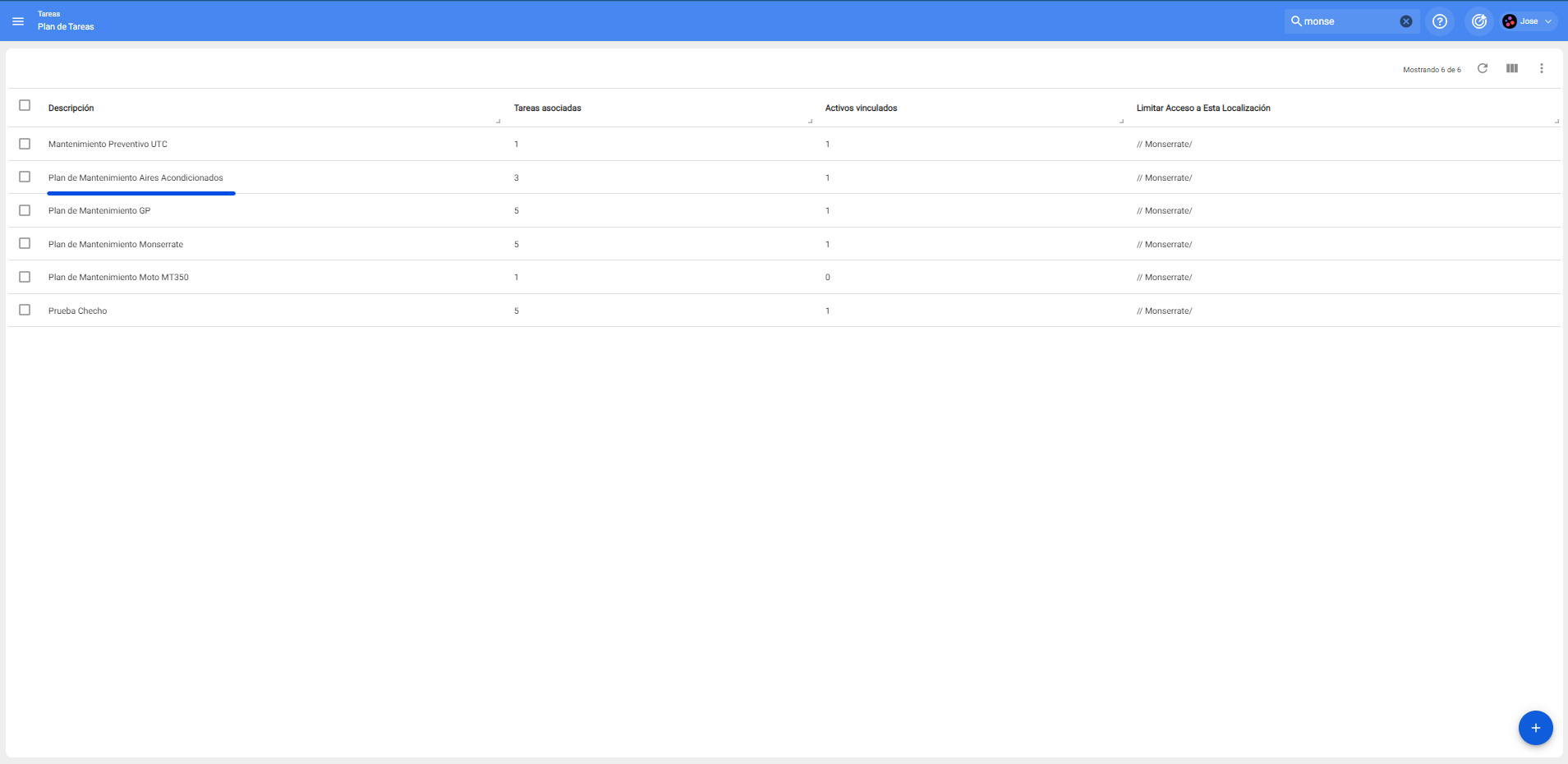
Task: Refresh the task plan list
Action: pos(1482,68)
